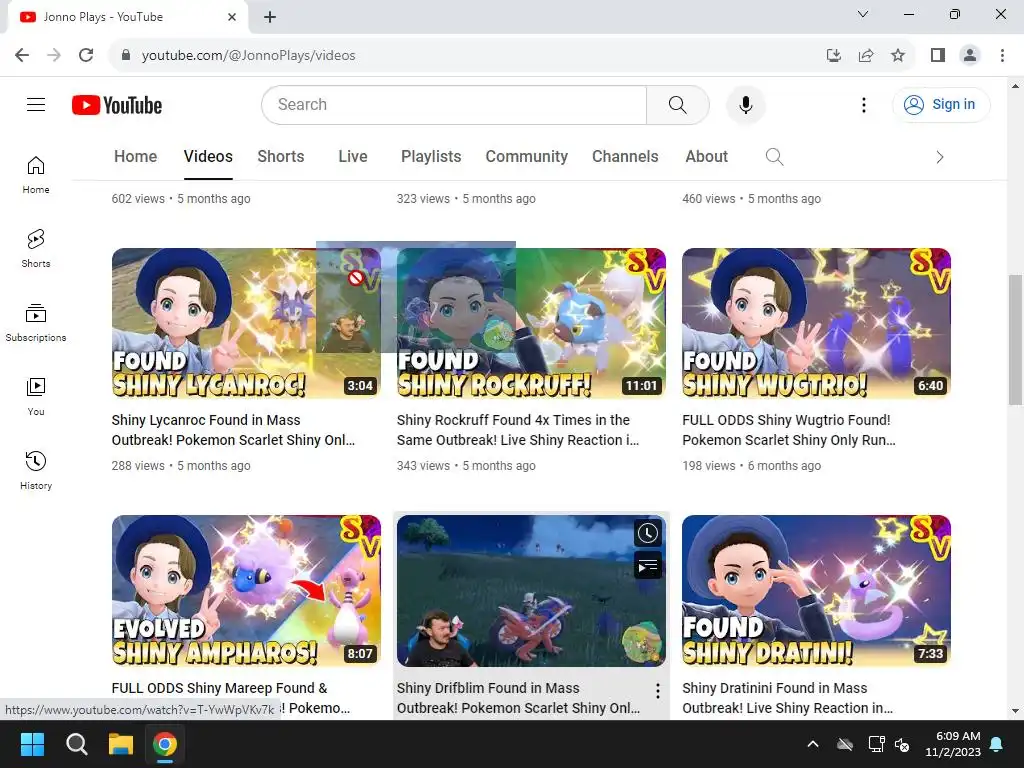Viewport: 1024px width, 768px height.
Task: Reload the page
Action: tap(86, 55)
